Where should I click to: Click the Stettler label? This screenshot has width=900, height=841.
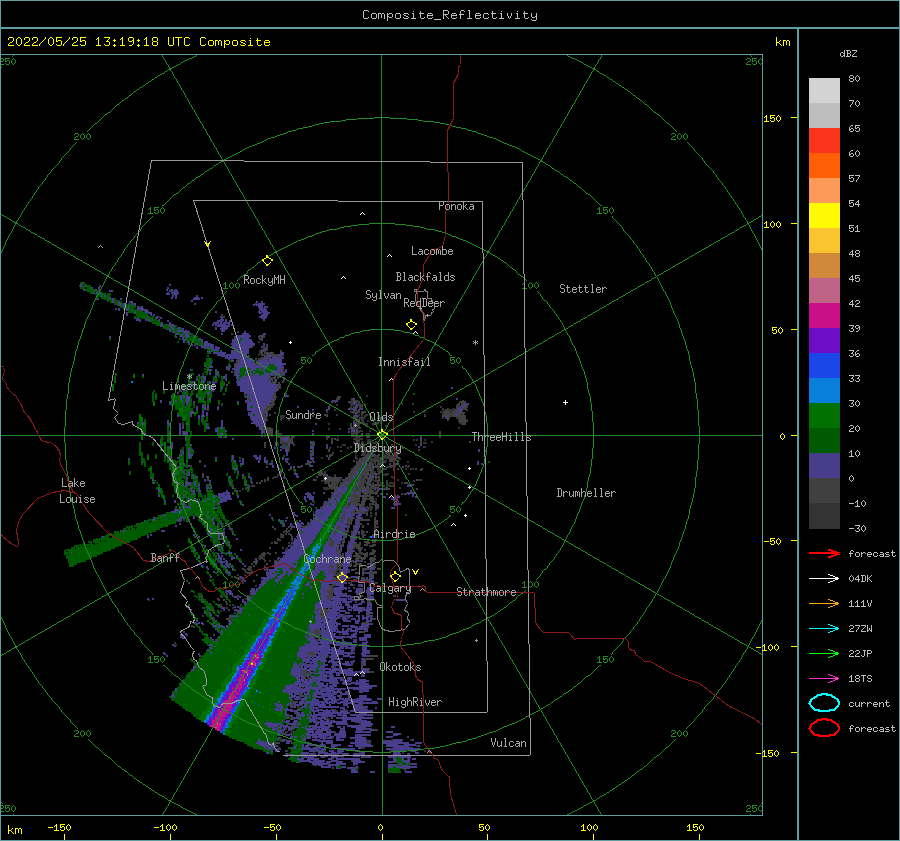[x=583, y=289]
